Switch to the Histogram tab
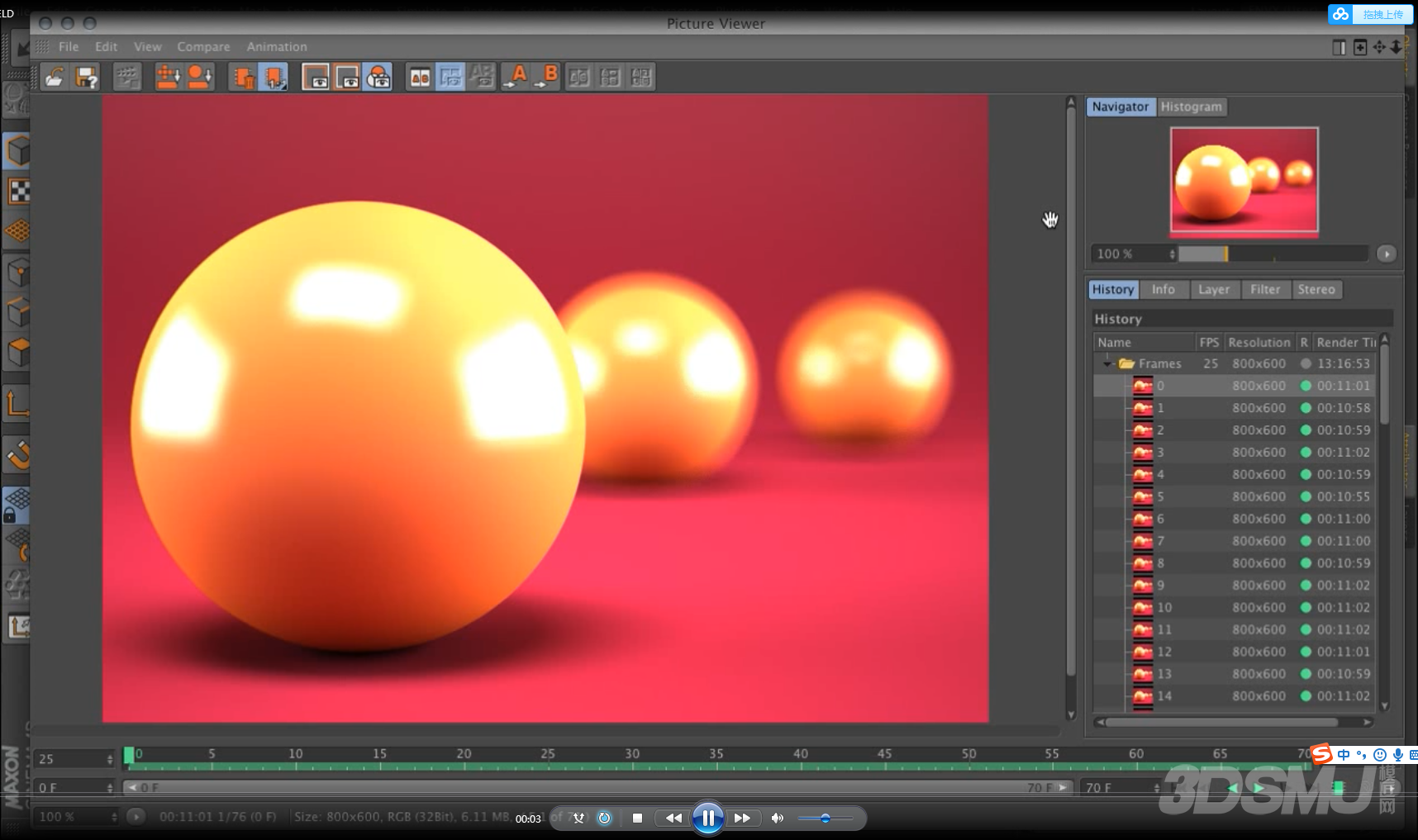Screen dimensions: 1418x840 (1191, 107)
